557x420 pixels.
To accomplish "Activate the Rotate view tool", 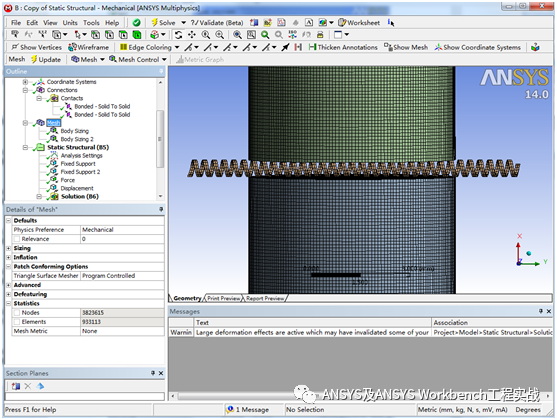I will (178, 35).
